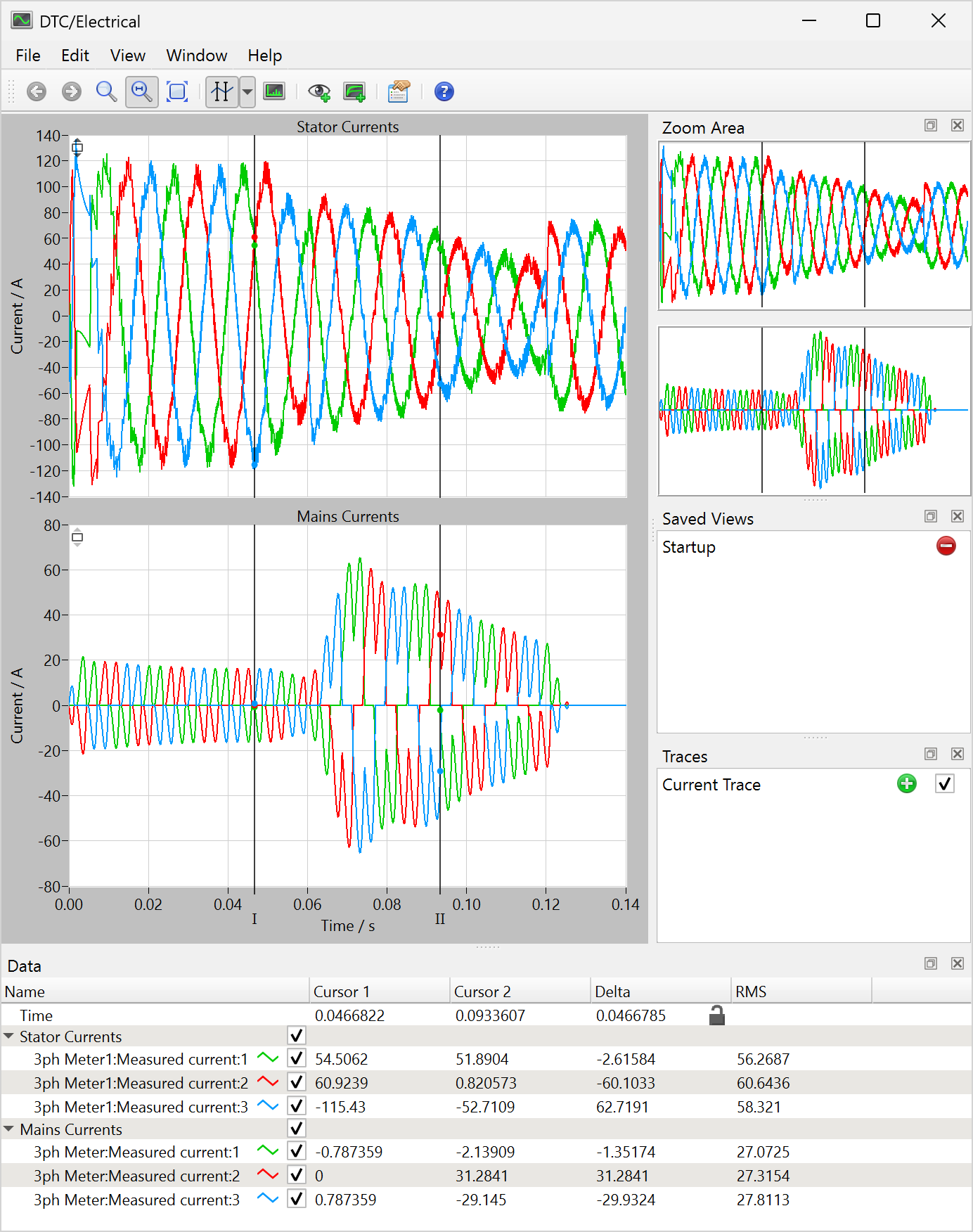Screen dimensions: 973x1232
Task: Open the cursors dropdown arrow
Action: [x=247, y=91]
